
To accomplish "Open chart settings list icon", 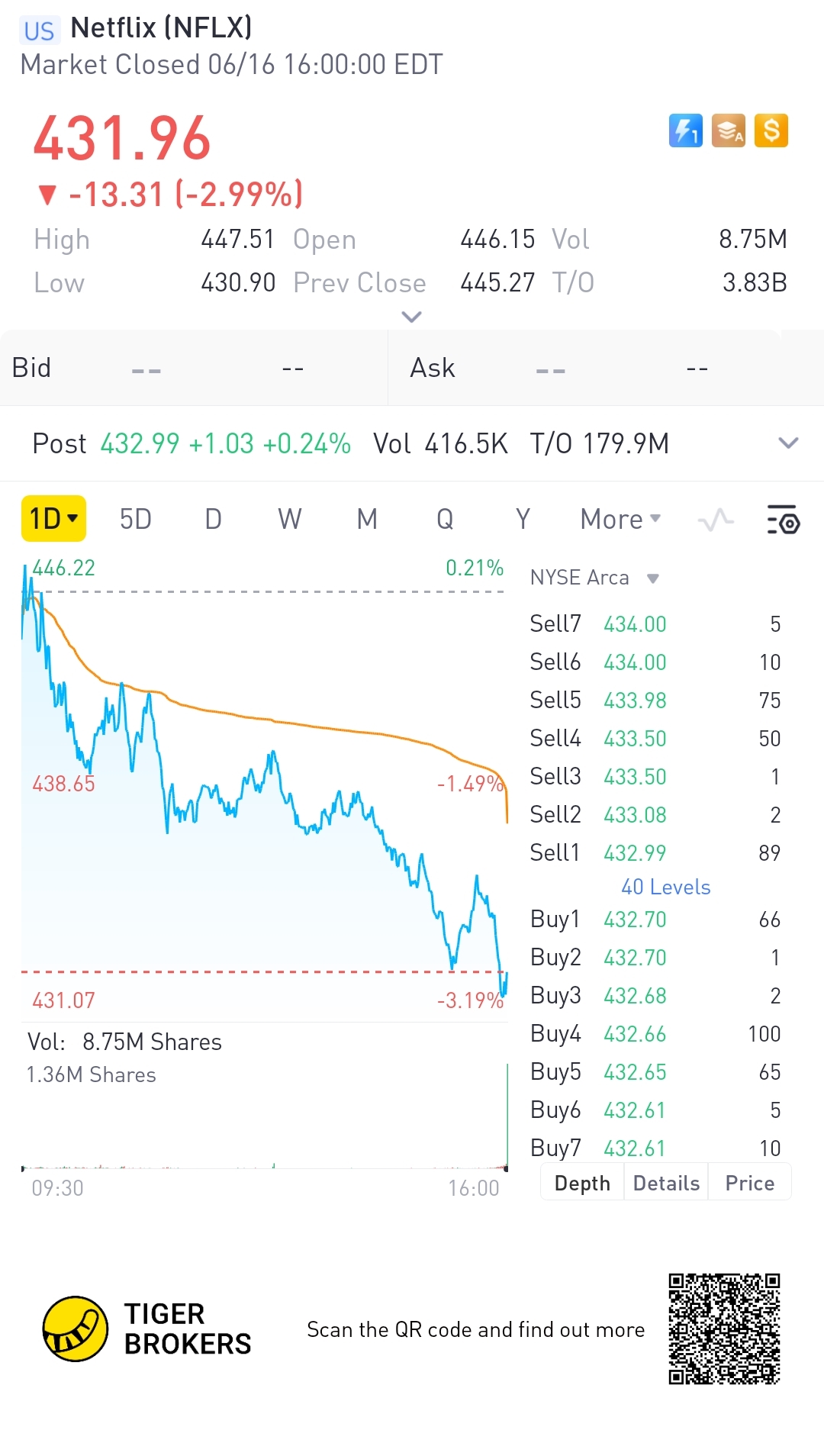I will point(783,520).
